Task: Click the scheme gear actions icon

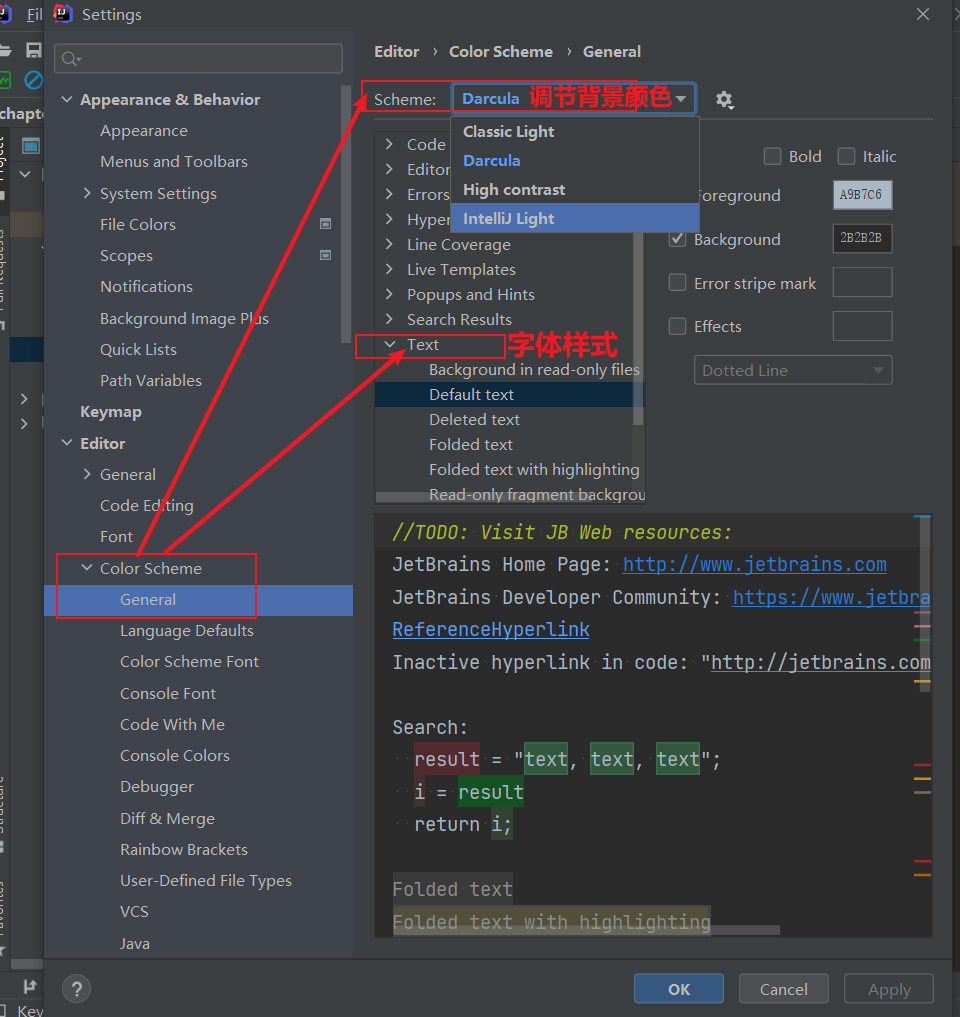Action: click(x=725, y=100)
